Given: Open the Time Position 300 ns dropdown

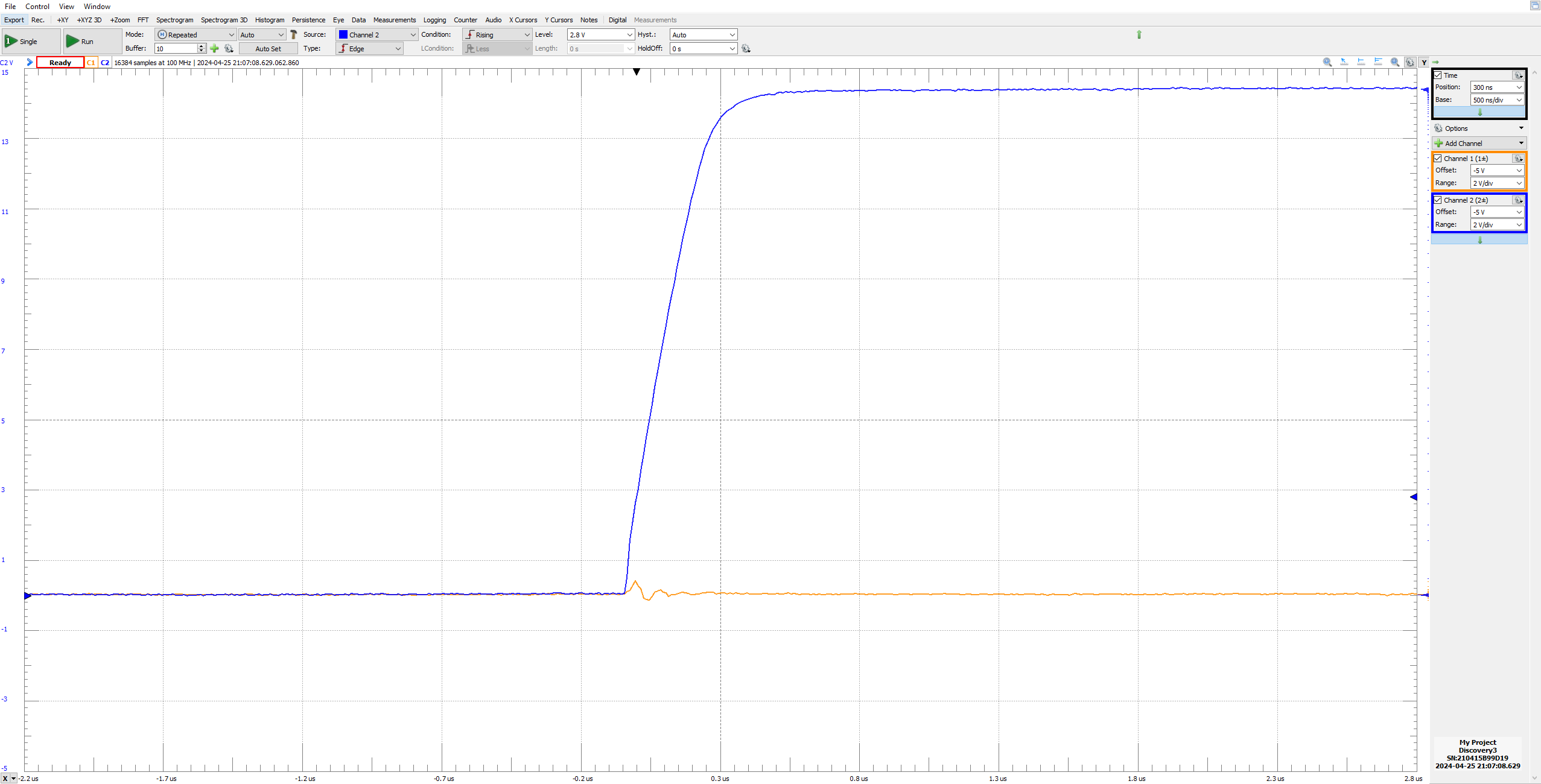Looking at the screenshot, I should tap(1497, 87).
